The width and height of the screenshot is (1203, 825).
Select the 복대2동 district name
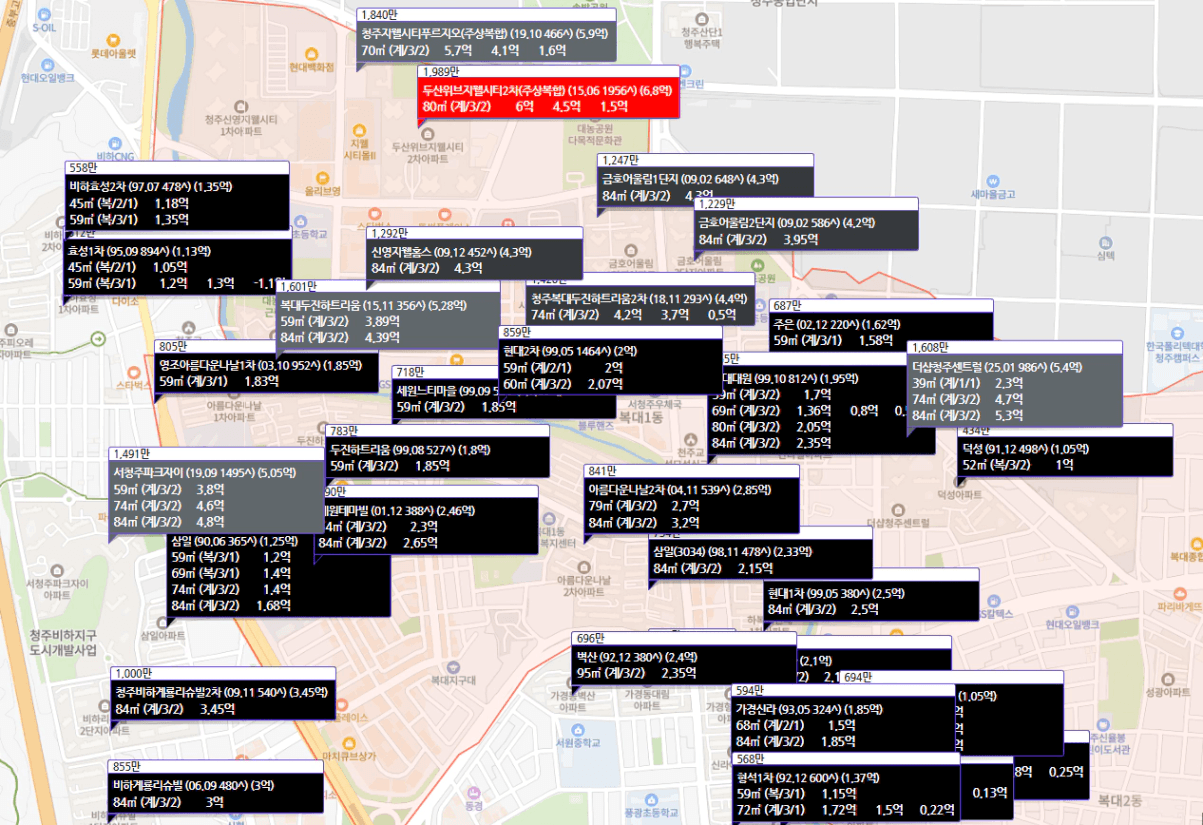[x=1119, y=801]
